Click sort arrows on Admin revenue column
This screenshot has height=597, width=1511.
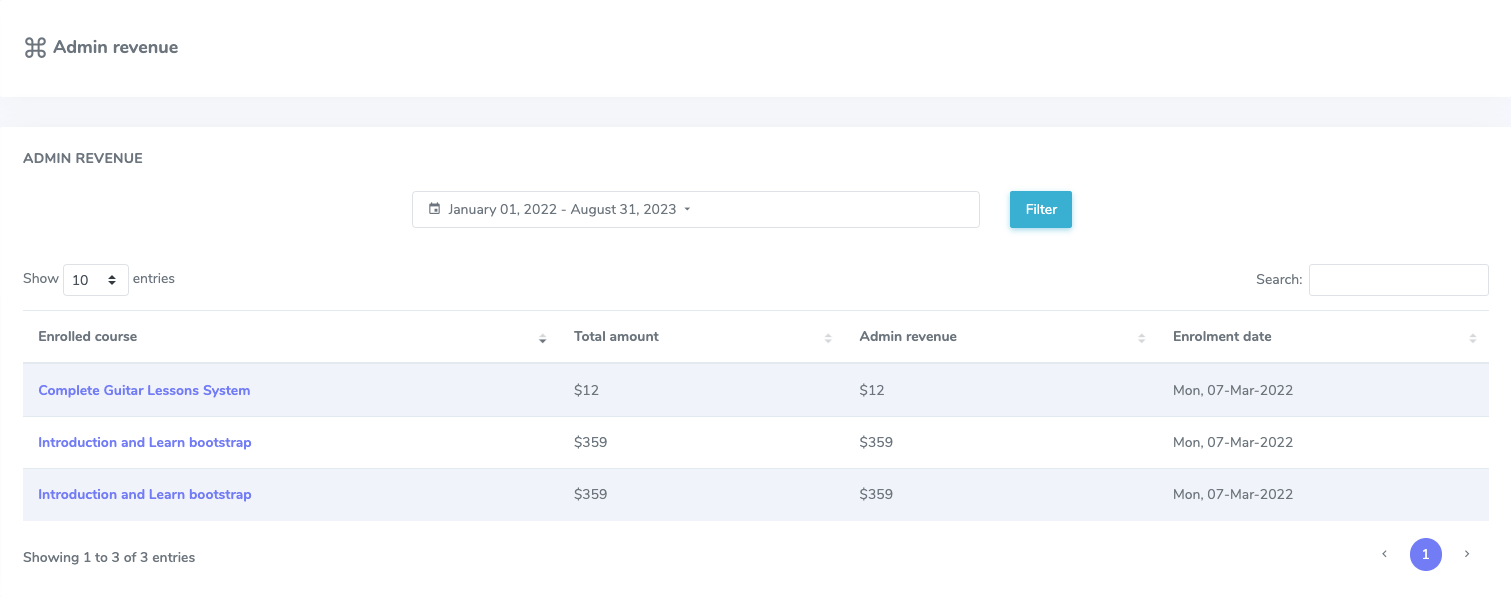click(1141, 338)
